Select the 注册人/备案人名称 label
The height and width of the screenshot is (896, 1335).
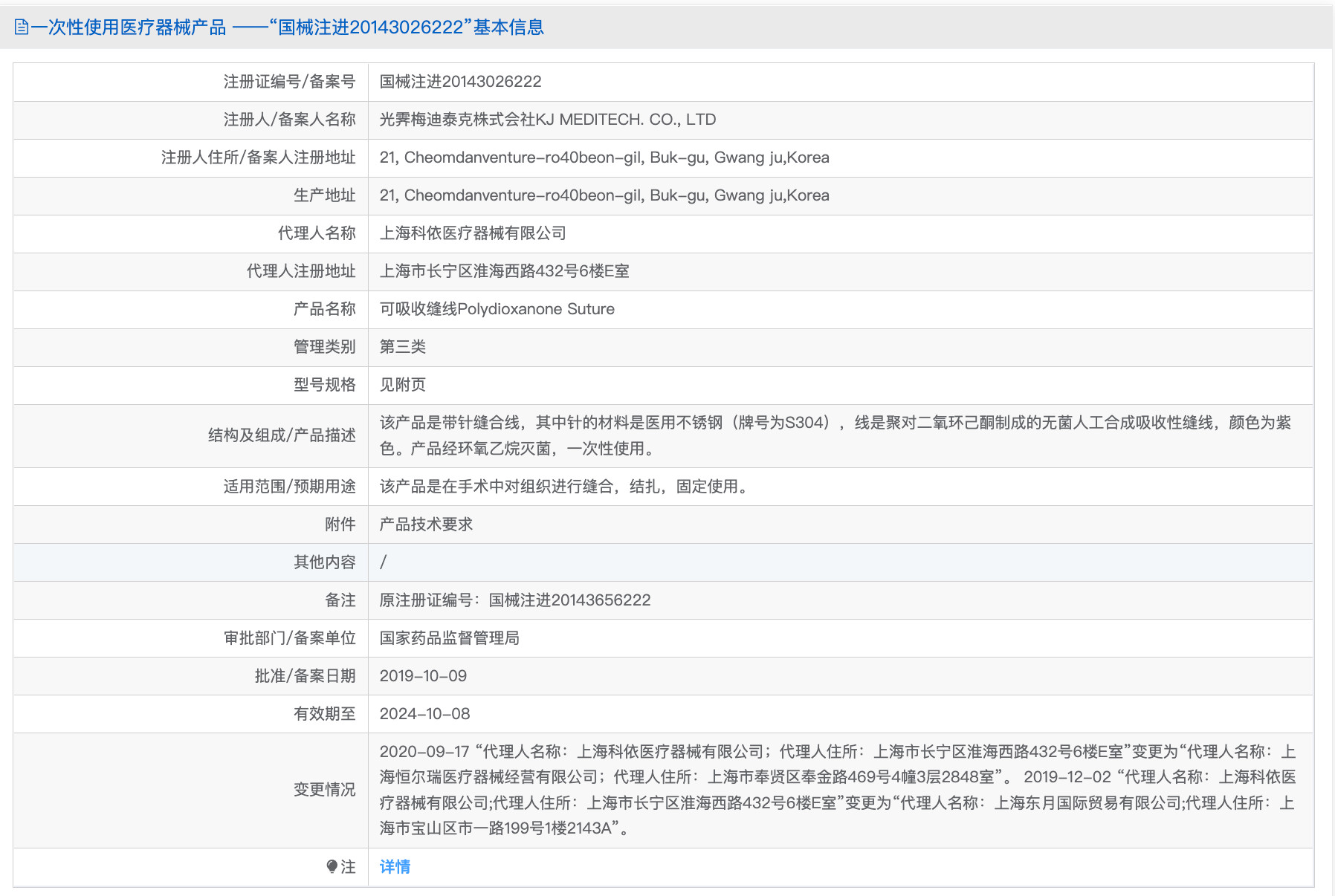(290, 120)
